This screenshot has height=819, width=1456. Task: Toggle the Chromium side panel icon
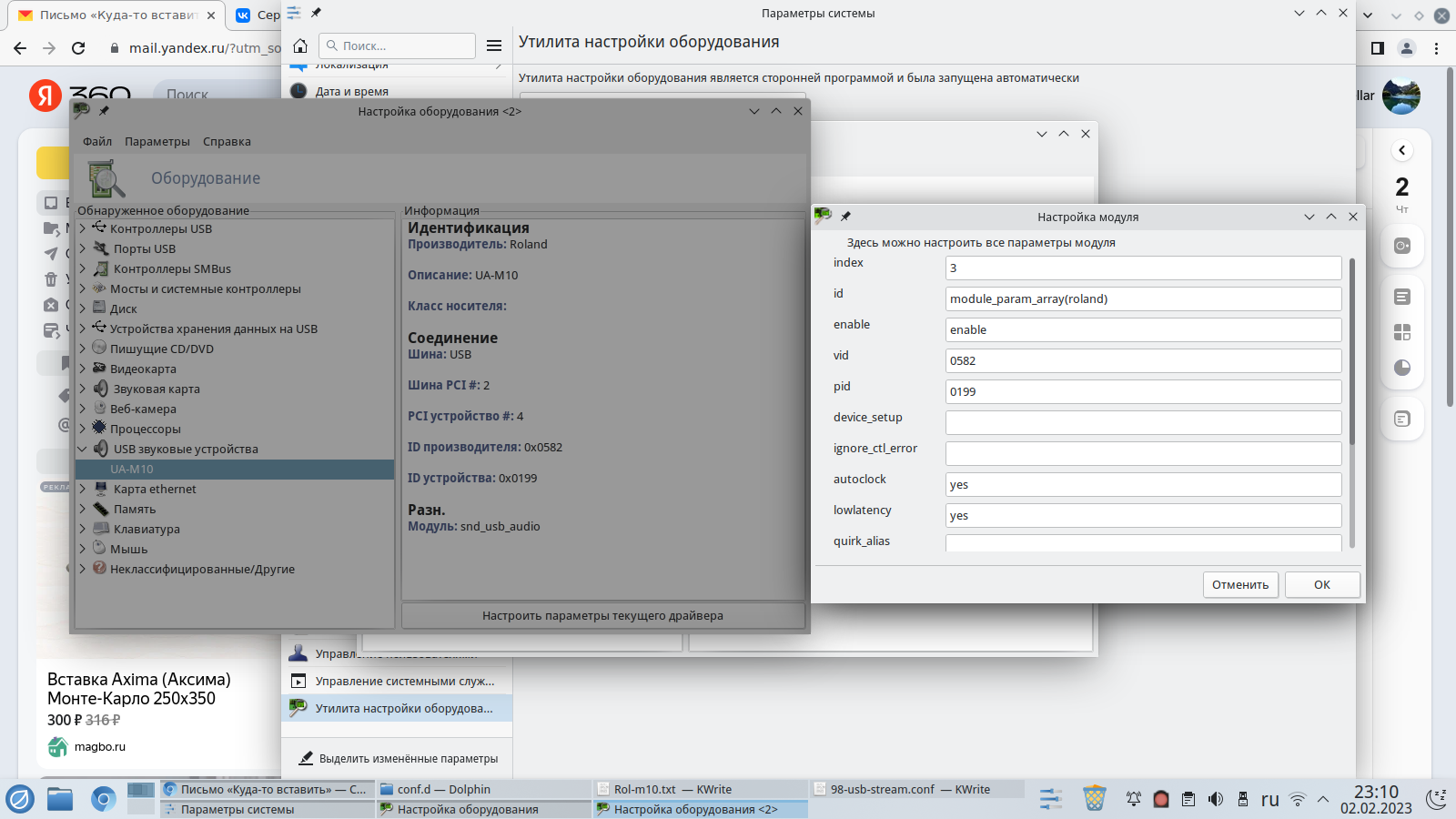point(1378,47)
